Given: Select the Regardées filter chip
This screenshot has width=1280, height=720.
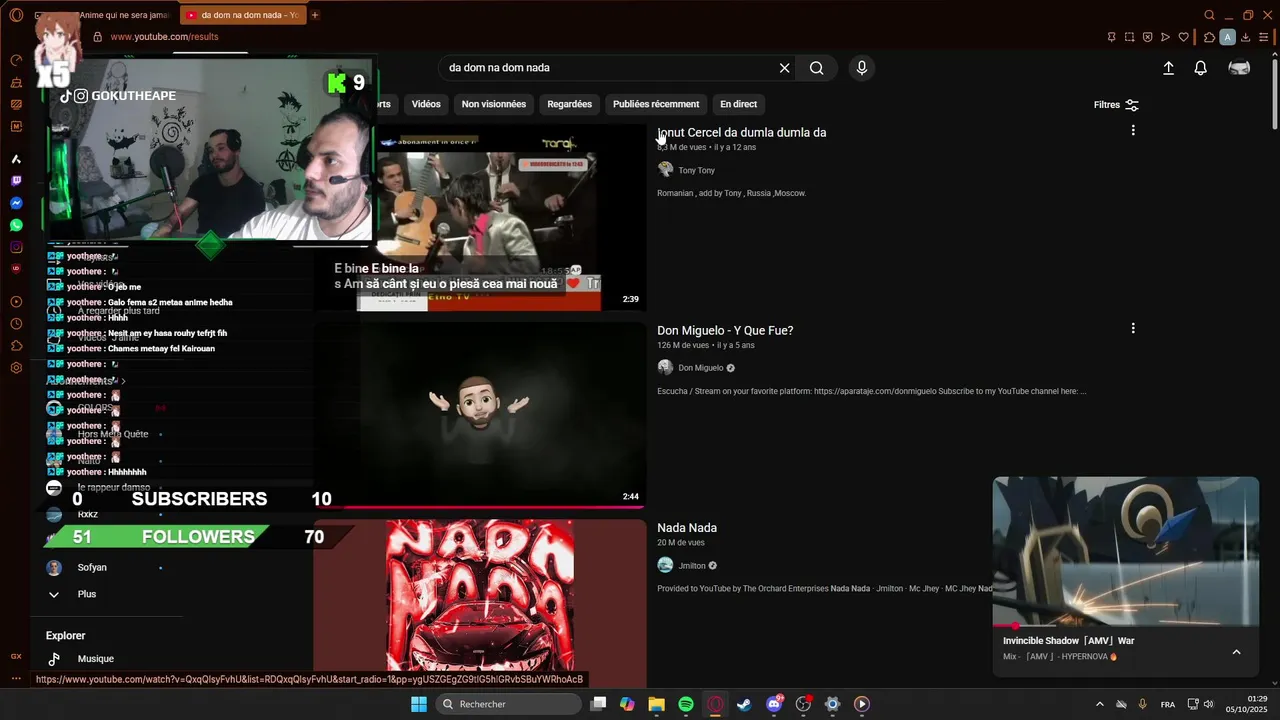Looking at the screenshot, I should pyautogui.click(x=570, y=104).
